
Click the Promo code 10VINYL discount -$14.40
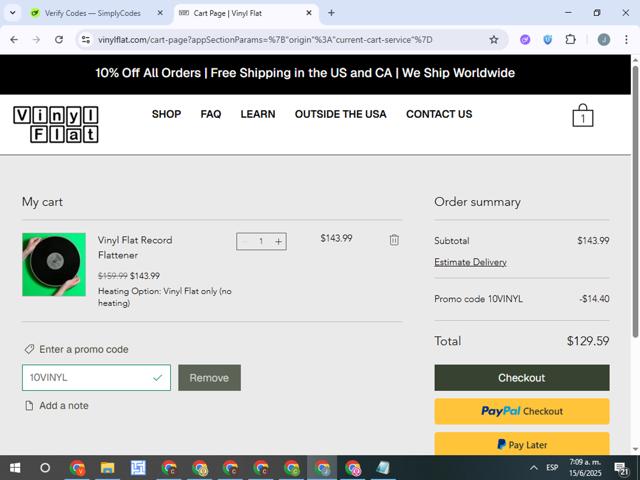click(594, 299)
